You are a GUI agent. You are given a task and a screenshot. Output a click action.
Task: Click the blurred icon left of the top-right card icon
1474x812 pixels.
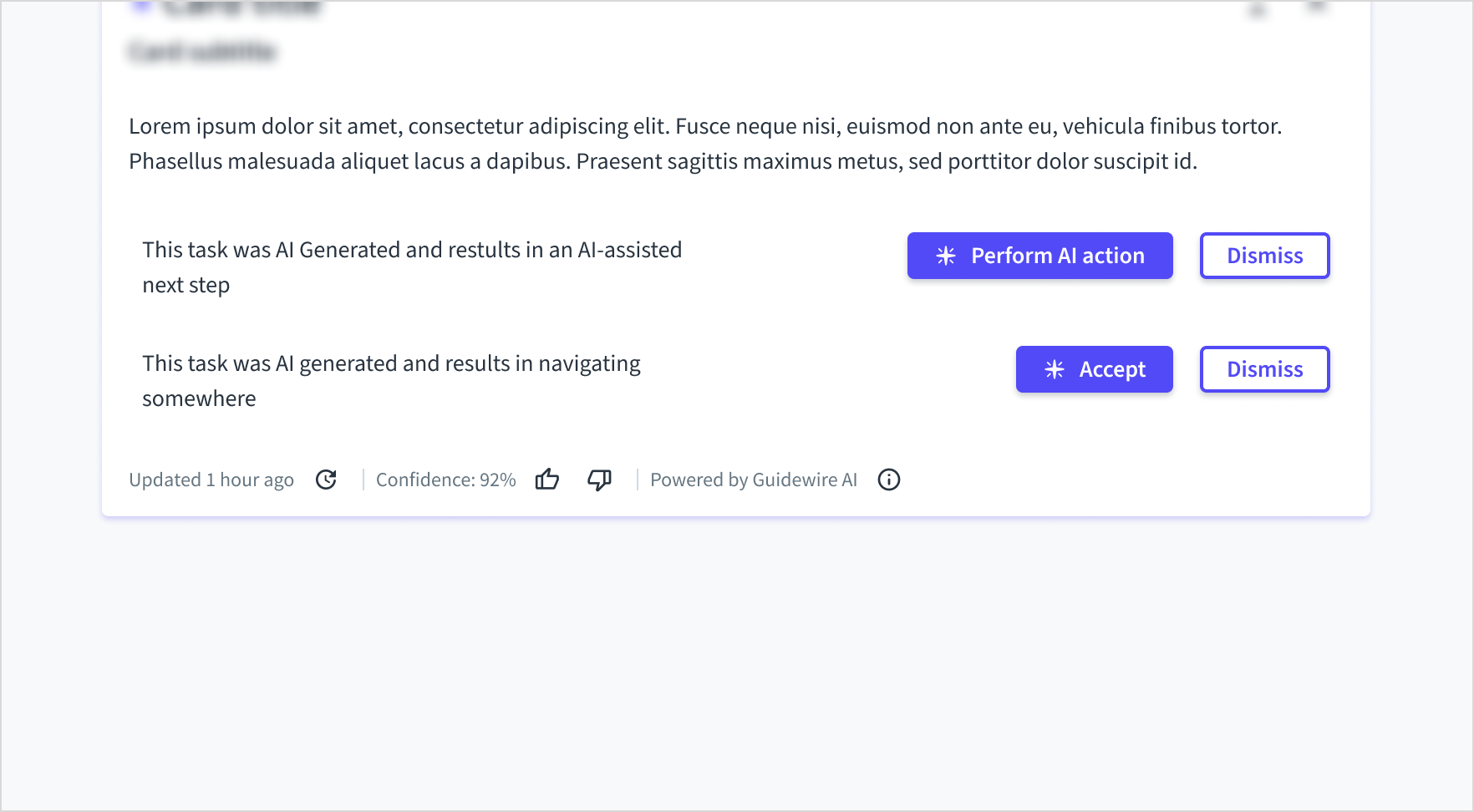[1258, 8]
